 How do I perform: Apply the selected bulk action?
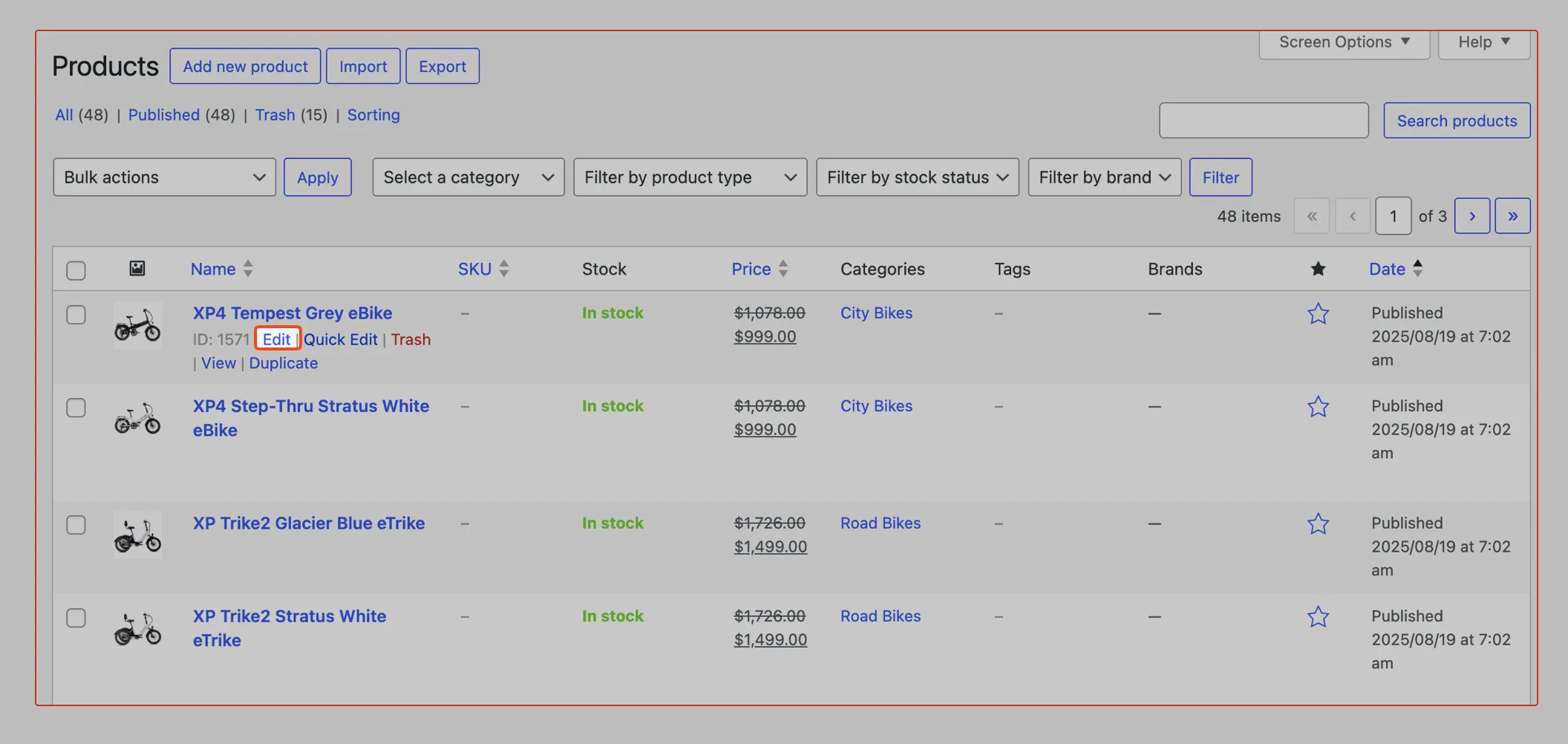click(x=318, y=177)
